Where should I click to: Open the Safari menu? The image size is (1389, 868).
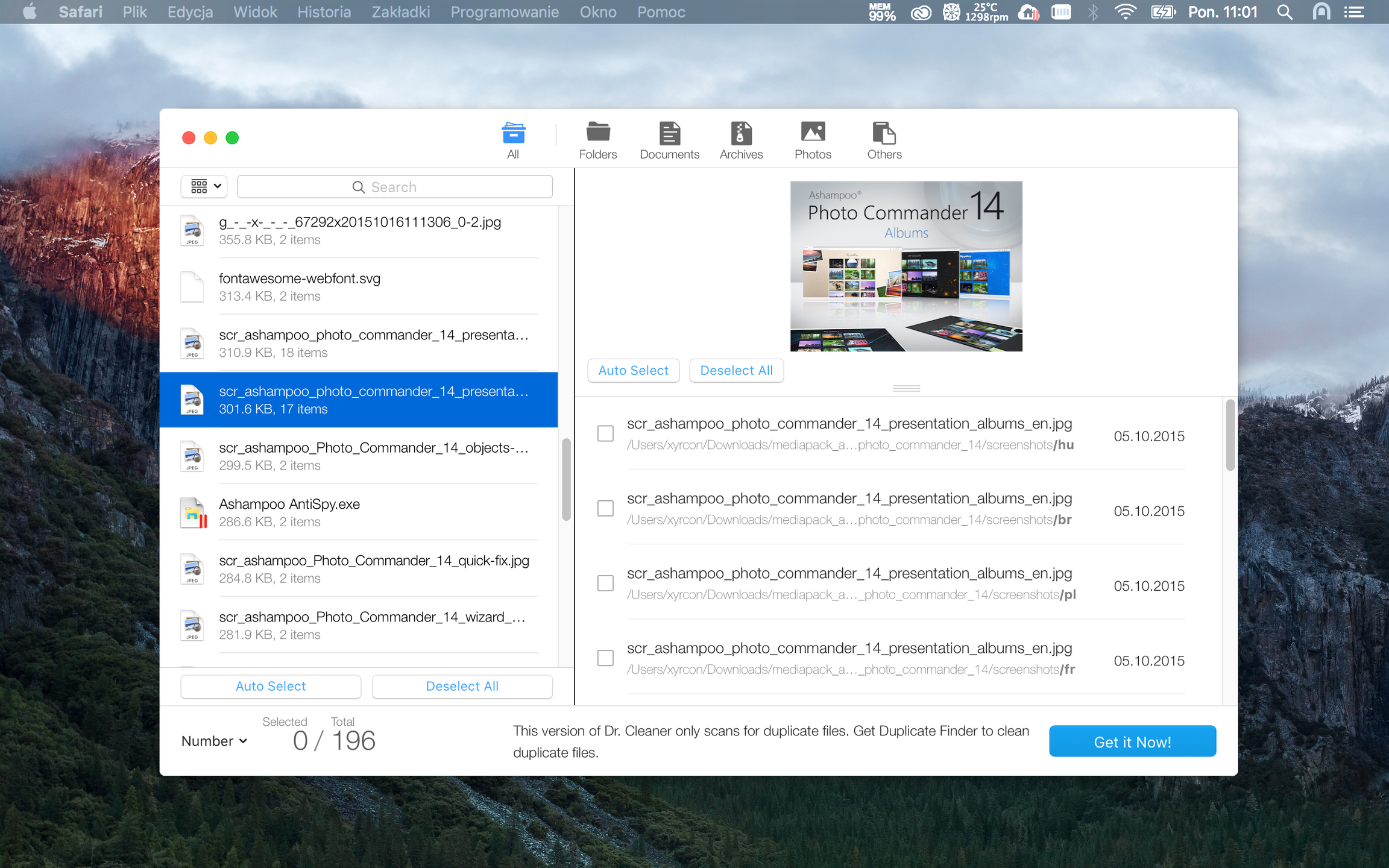(80, 12)
